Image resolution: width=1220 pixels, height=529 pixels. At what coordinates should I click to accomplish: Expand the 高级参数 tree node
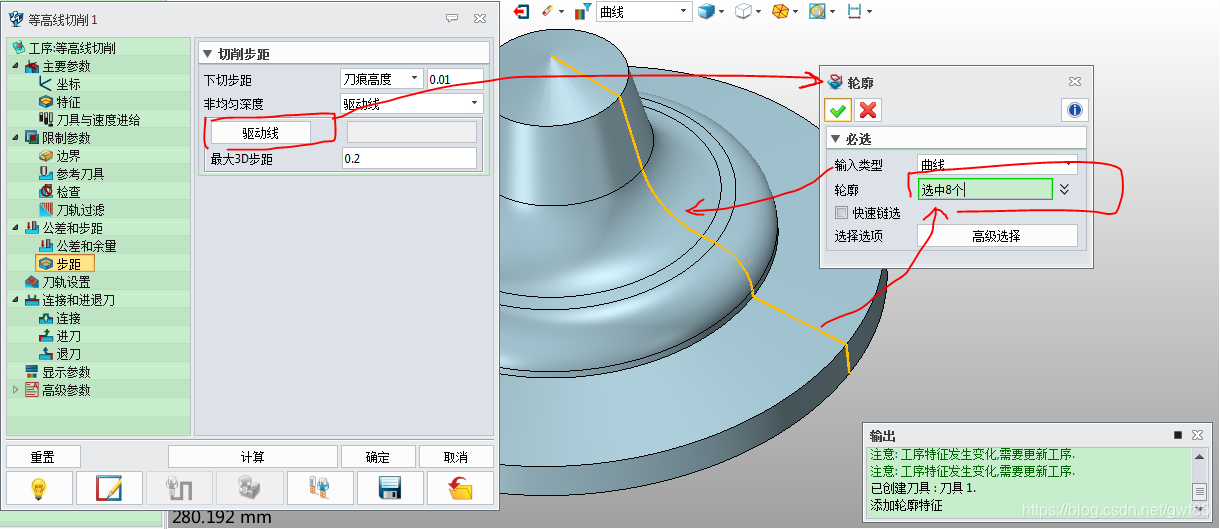[15, 390]
